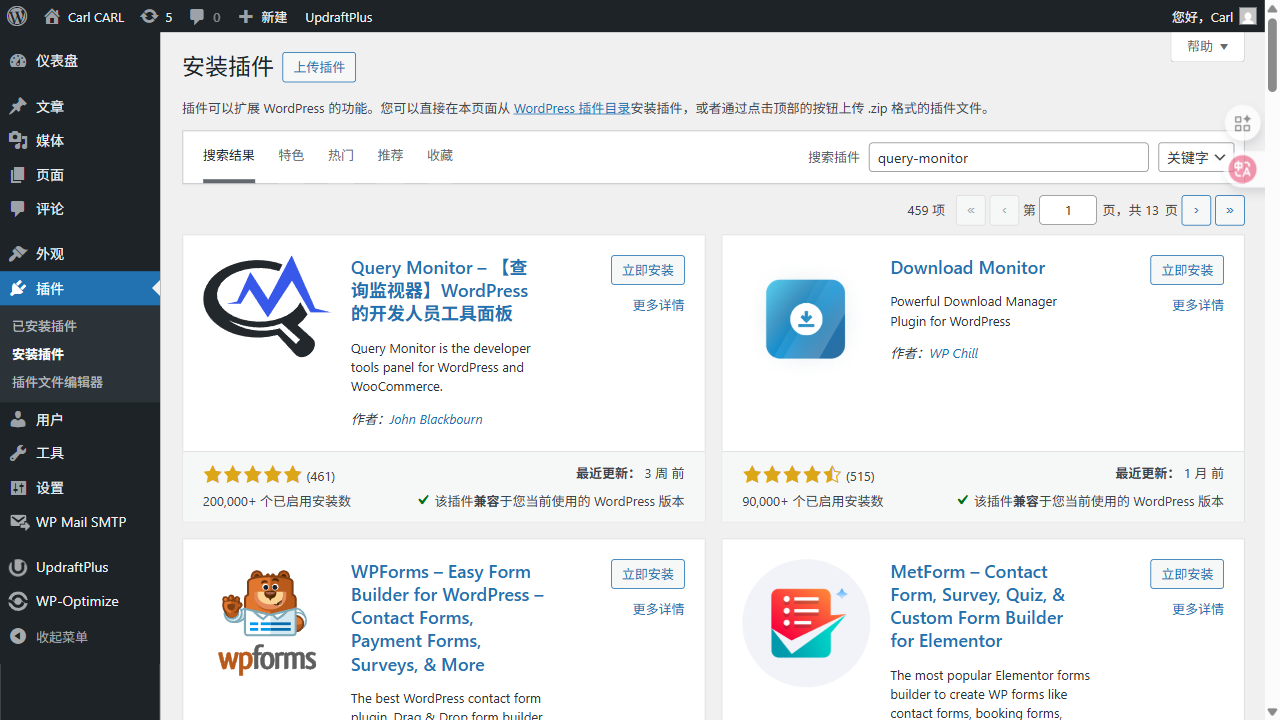Open the Carl user account menu
This screenshot has width=1280, height=720.
pos(1213,16)
